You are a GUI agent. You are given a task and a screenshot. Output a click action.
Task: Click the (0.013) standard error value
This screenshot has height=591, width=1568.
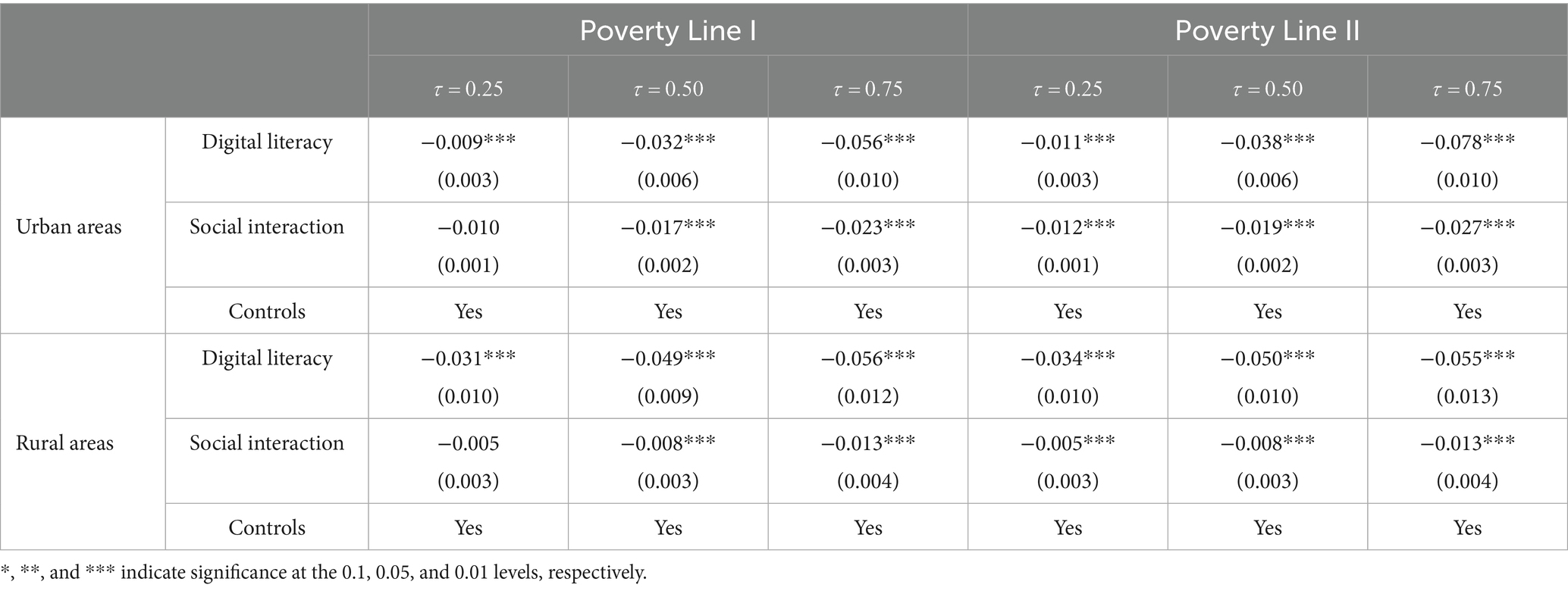[x=1467, y=396]
